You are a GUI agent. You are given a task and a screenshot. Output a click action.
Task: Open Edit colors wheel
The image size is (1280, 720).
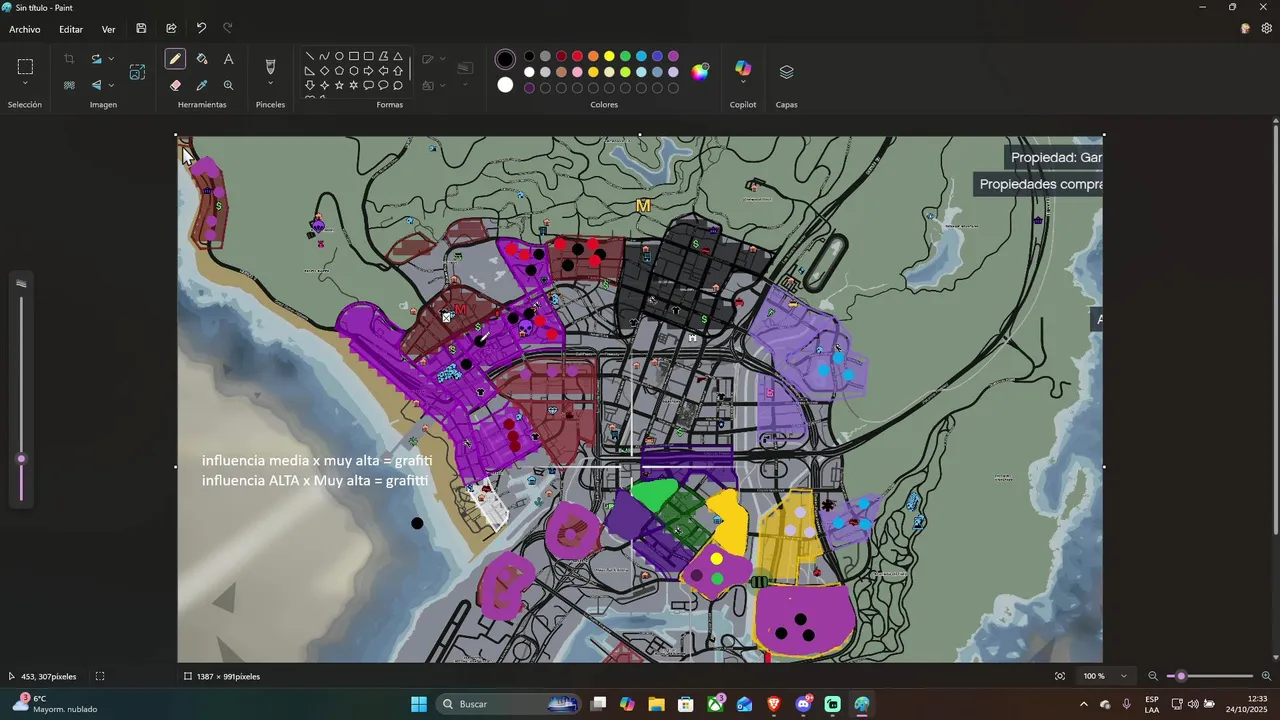pos(700,72)
